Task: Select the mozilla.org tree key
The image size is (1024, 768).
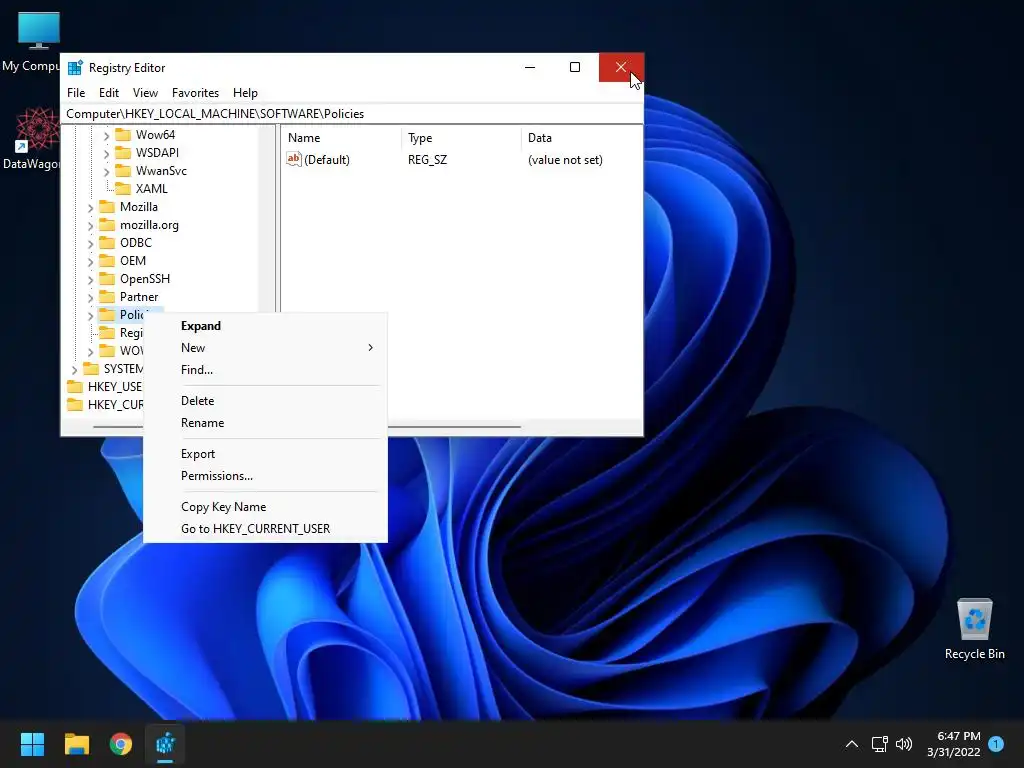Action: pos(149,225)
